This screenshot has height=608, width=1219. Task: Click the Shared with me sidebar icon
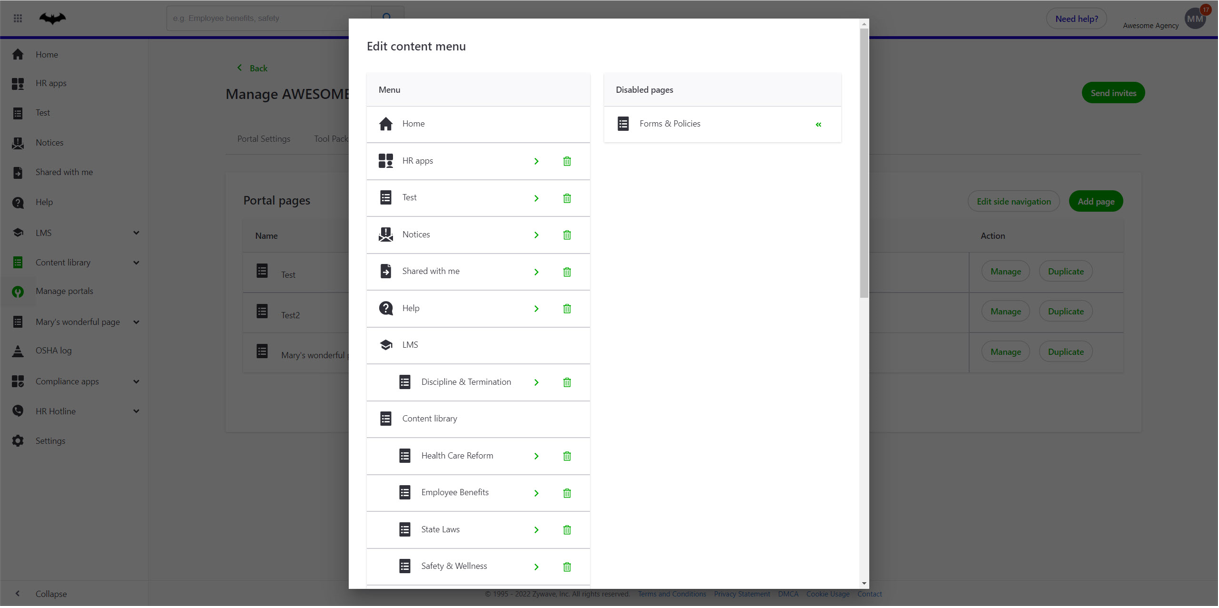tap(17, 172)
